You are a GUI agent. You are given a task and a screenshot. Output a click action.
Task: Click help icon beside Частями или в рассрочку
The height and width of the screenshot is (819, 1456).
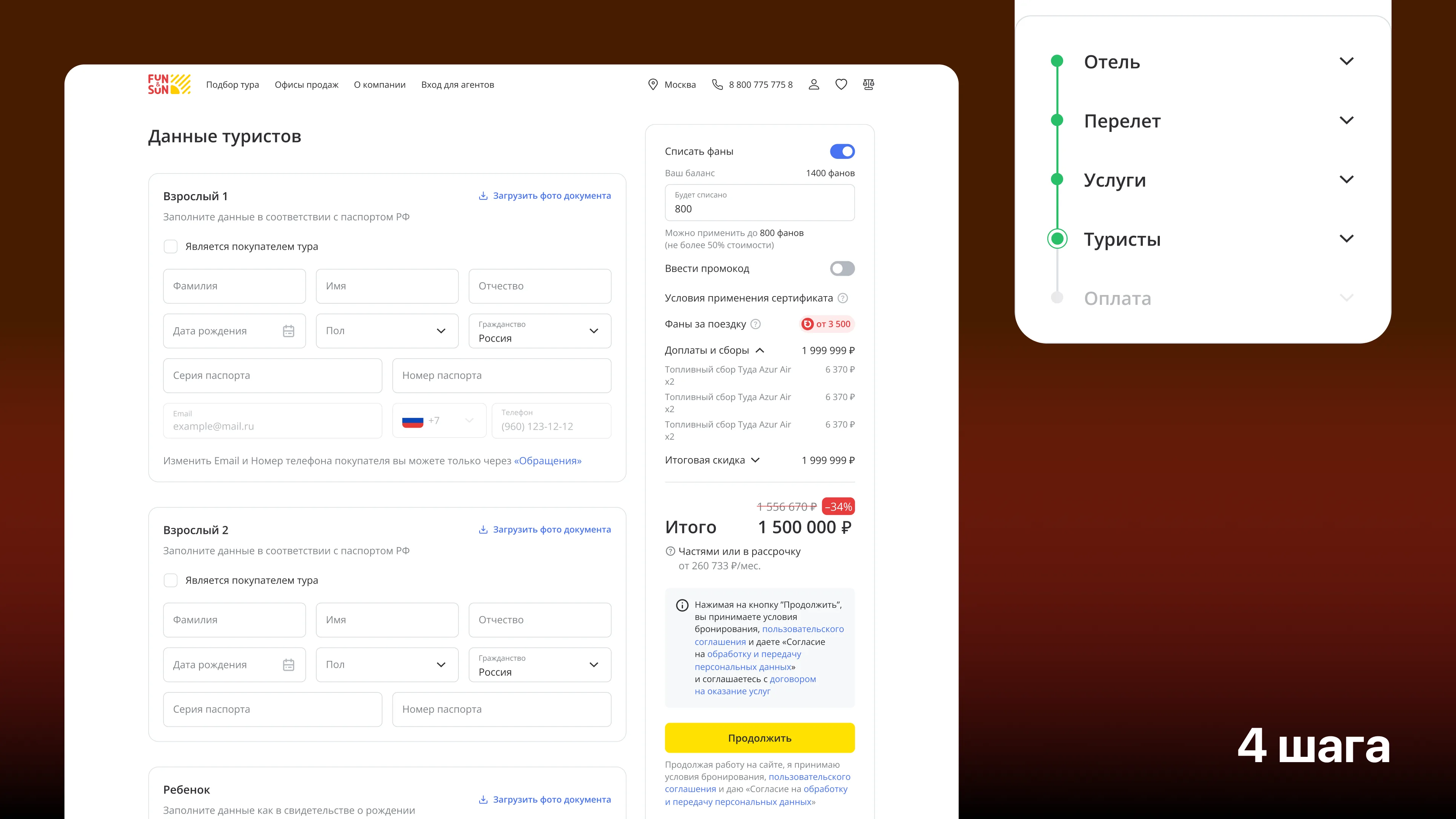click(x=670, y=551)
